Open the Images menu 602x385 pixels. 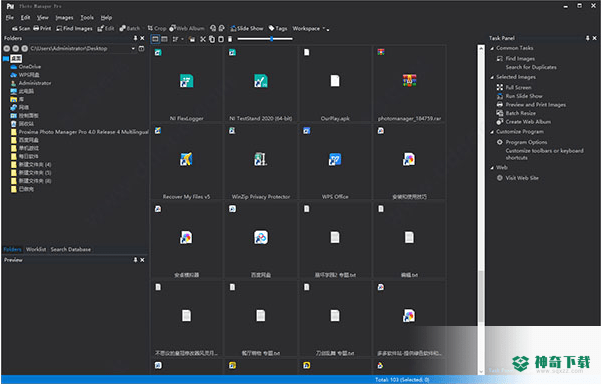point(64,18)
